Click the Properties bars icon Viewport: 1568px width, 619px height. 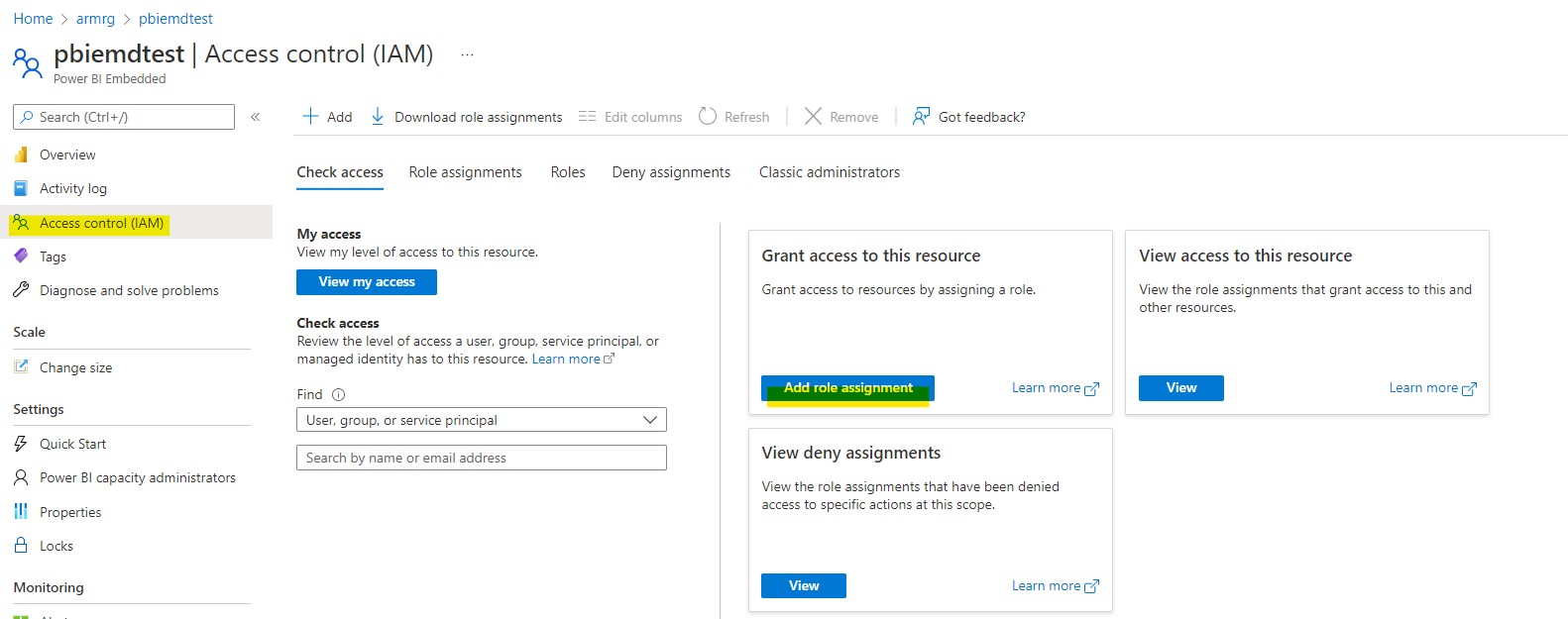[x=21, y=512]
